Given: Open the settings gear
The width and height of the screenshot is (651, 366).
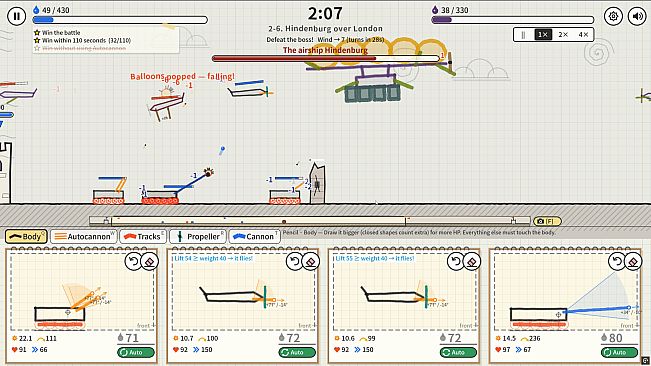Looking at the screenshot, I should pos(613,16).
